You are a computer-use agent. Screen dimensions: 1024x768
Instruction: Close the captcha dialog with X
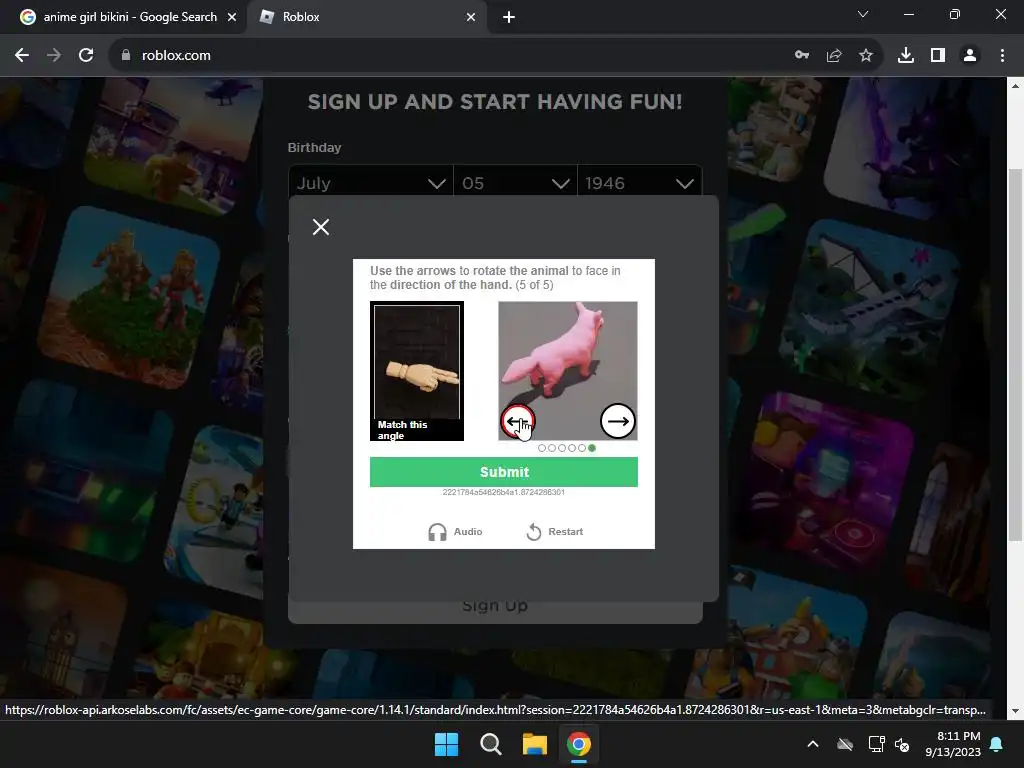pos(321,227)
